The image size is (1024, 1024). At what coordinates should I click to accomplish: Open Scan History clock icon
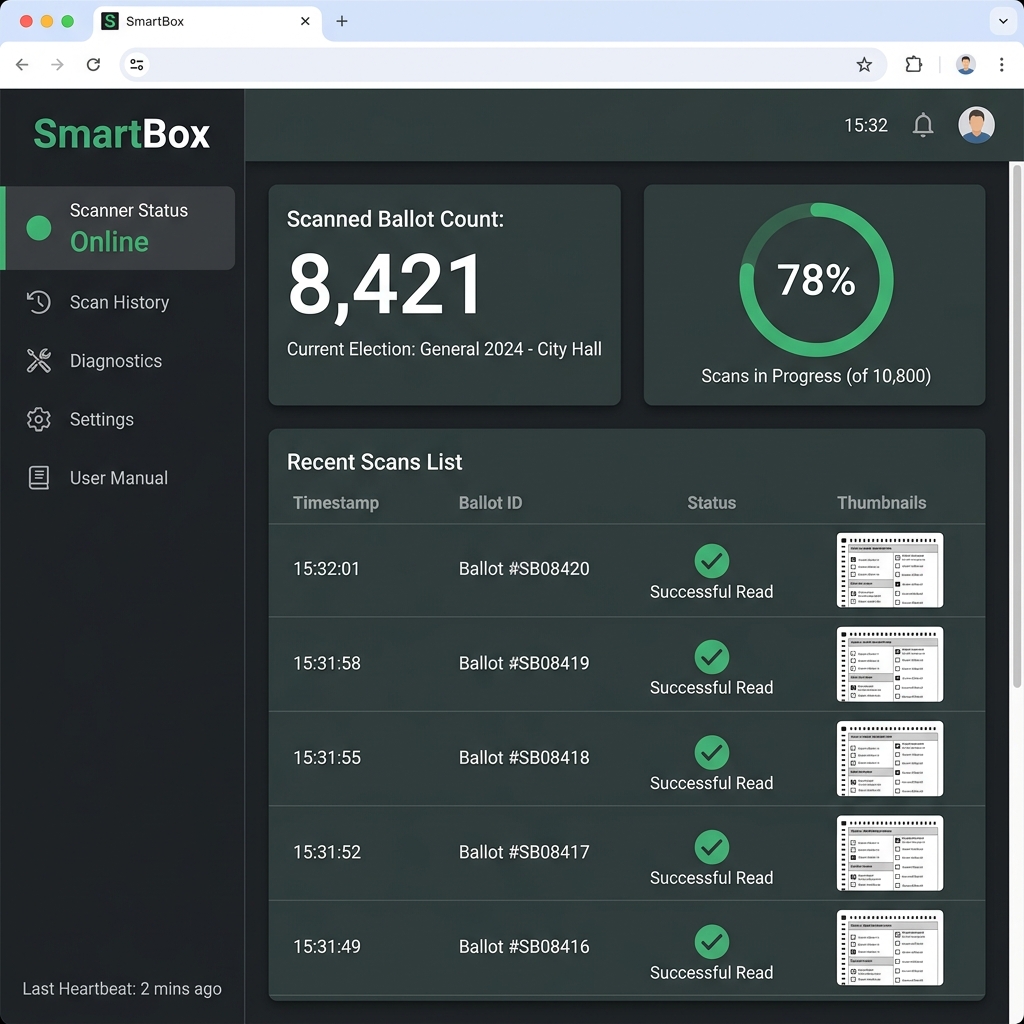(39, 302)
